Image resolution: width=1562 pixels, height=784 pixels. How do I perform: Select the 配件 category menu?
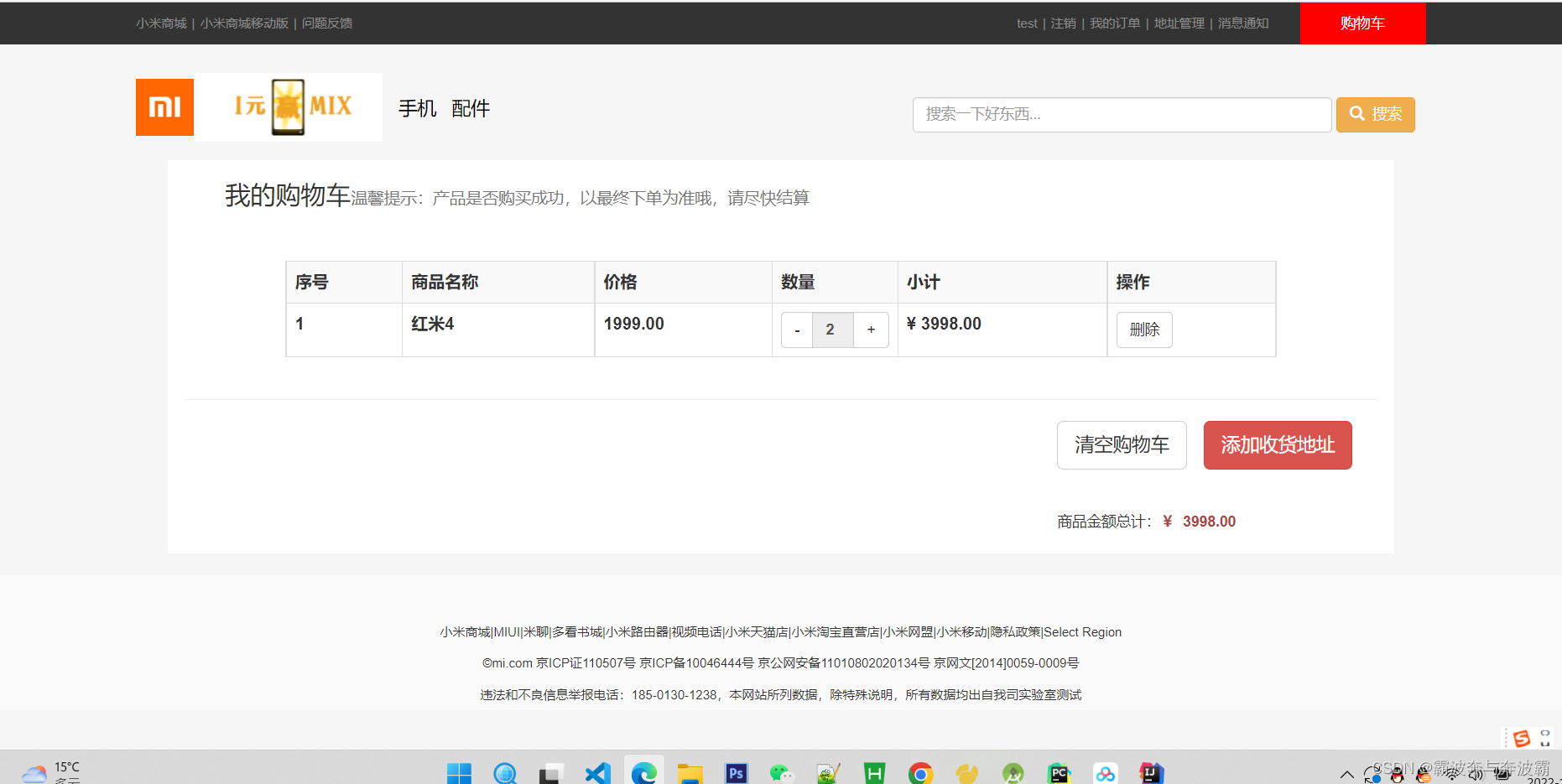pyautogui.click(x=471, y=108)
